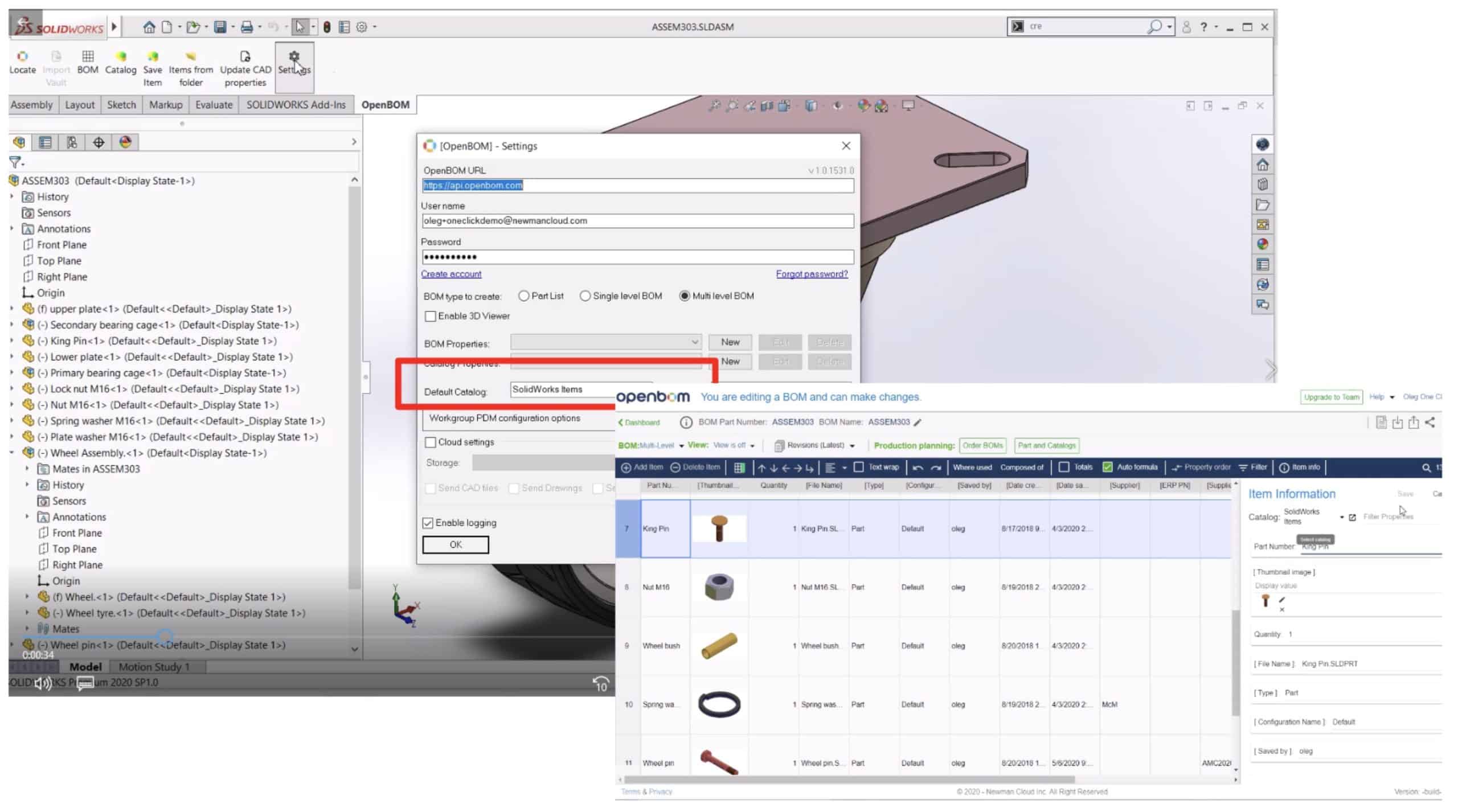The image size is (1458, 812).
Task: Click the SolidWorks Resources home icon in task pane
Action: point(1262,165)
